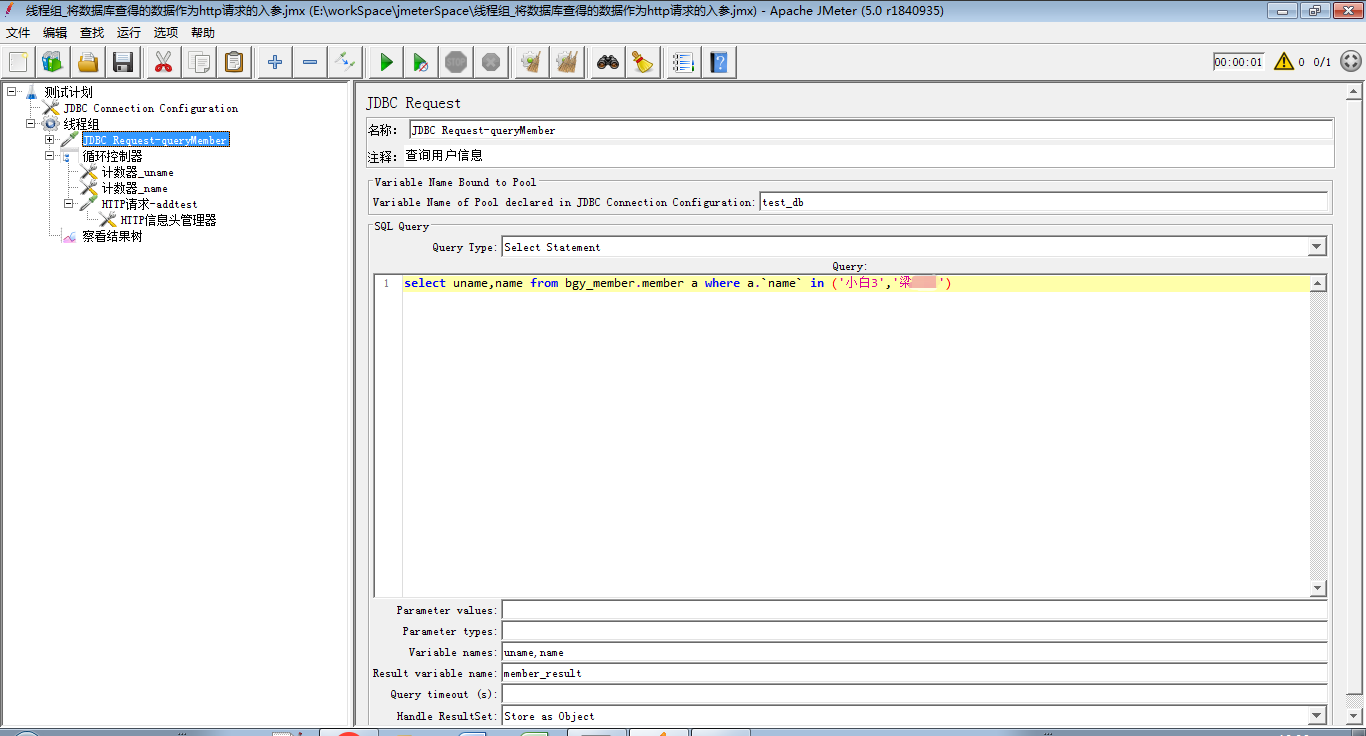1366x736 pixels.
Task: Click the Search binoculars toolbar icon
Action: [x=607, y=62]
